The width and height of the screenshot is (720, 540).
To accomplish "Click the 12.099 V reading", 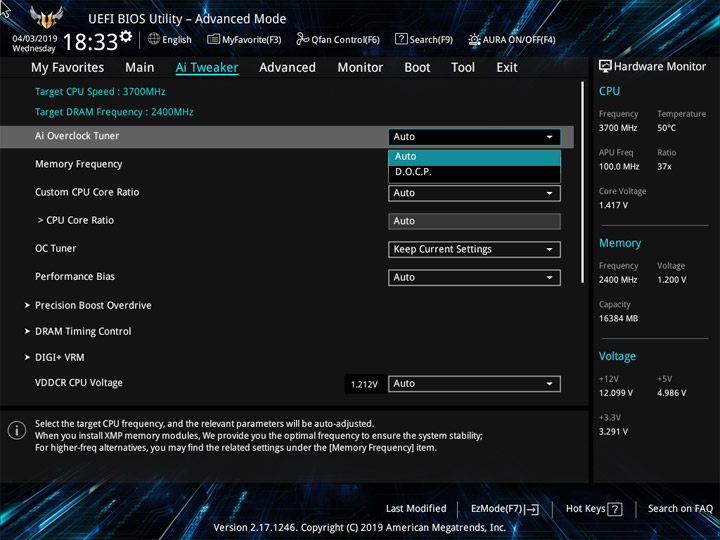I will pyautogui.click(x=616, y=393).
